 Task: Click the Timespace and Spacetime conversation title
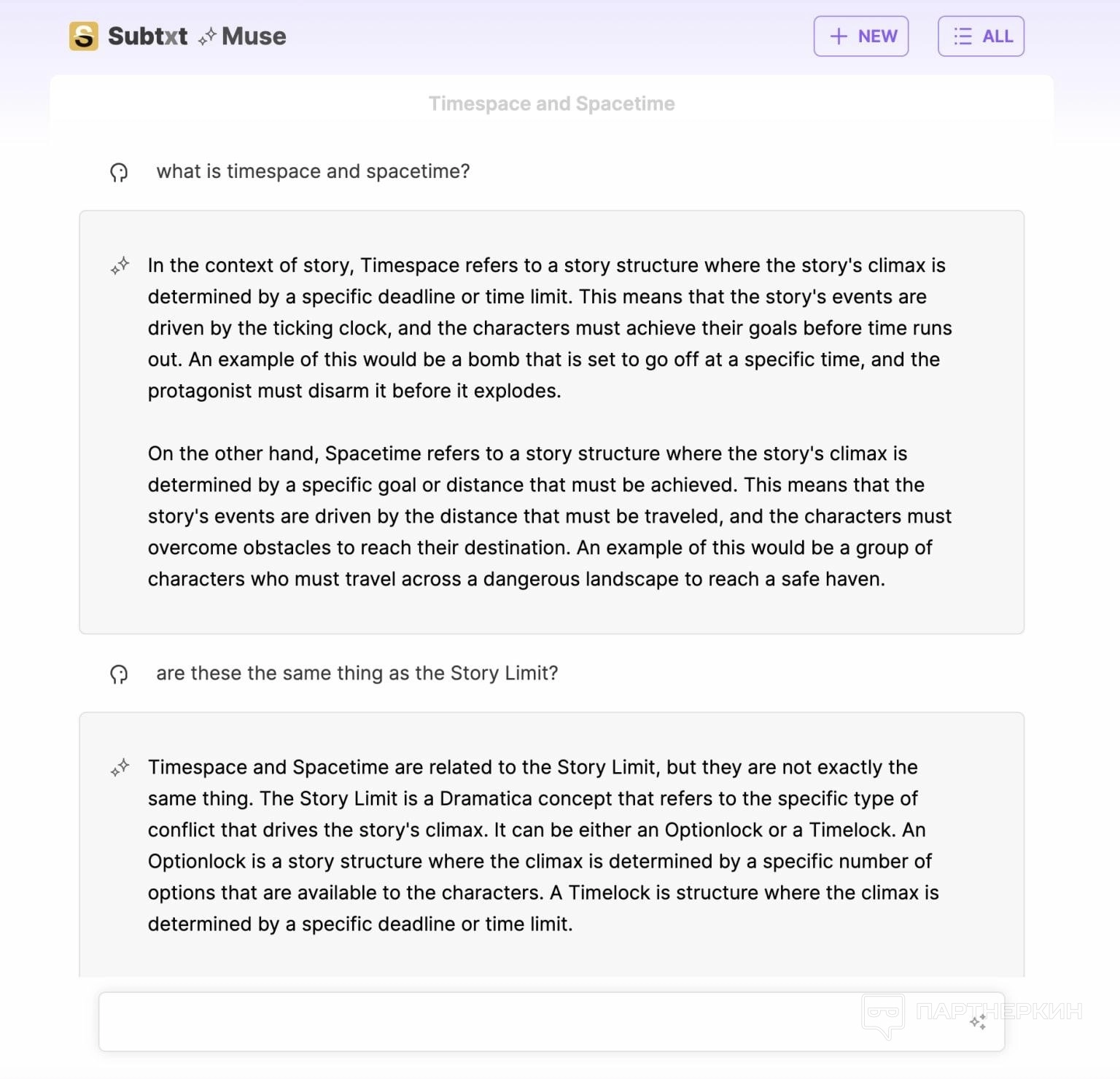click(552, 104)
